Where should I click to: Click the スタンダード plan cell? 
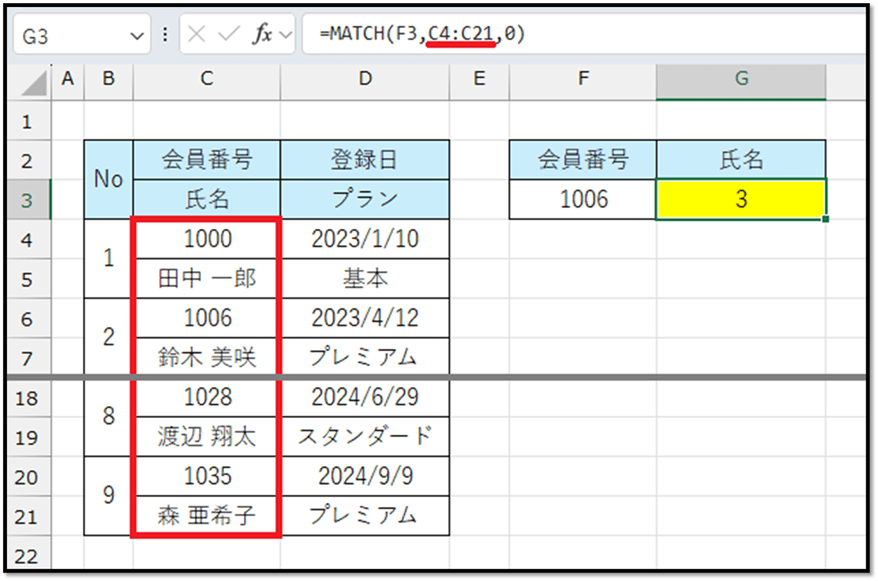(365, 437)
